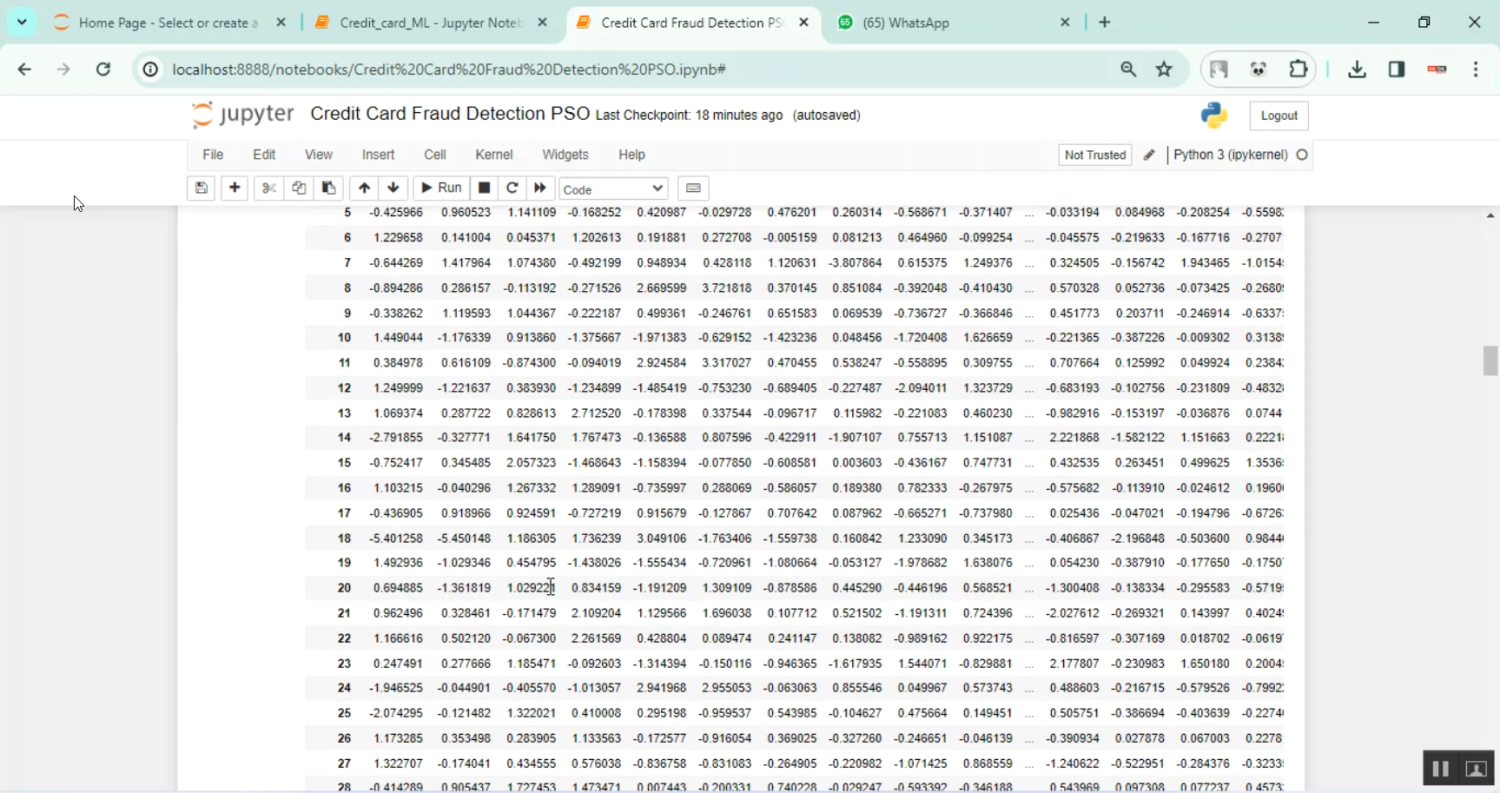Move the selected cell down
Image resolution: width=1500 pixels, height=793 pixels.
(x=393, y=188)
